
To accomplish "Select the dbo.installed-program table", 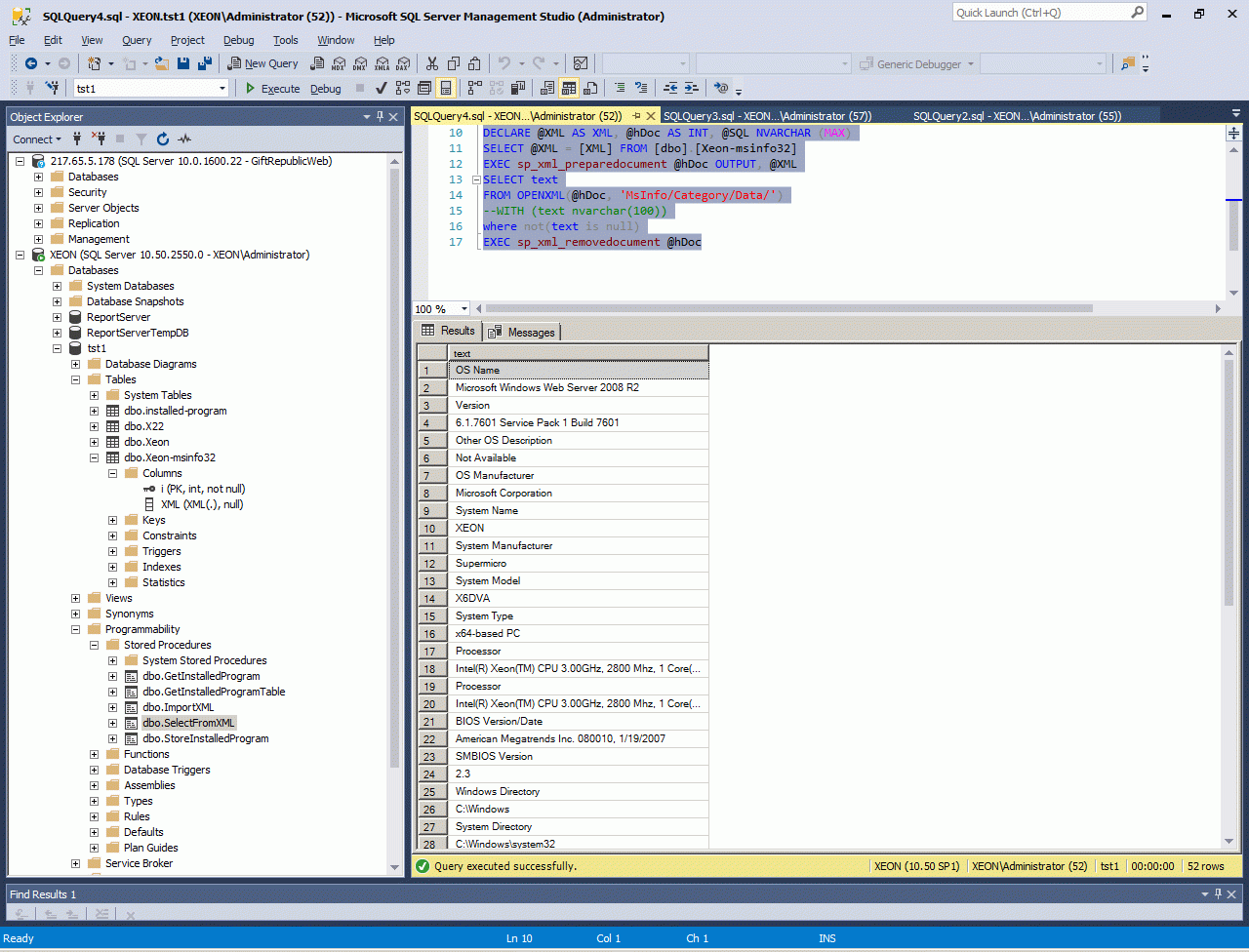I will click(x=175, y=411).
